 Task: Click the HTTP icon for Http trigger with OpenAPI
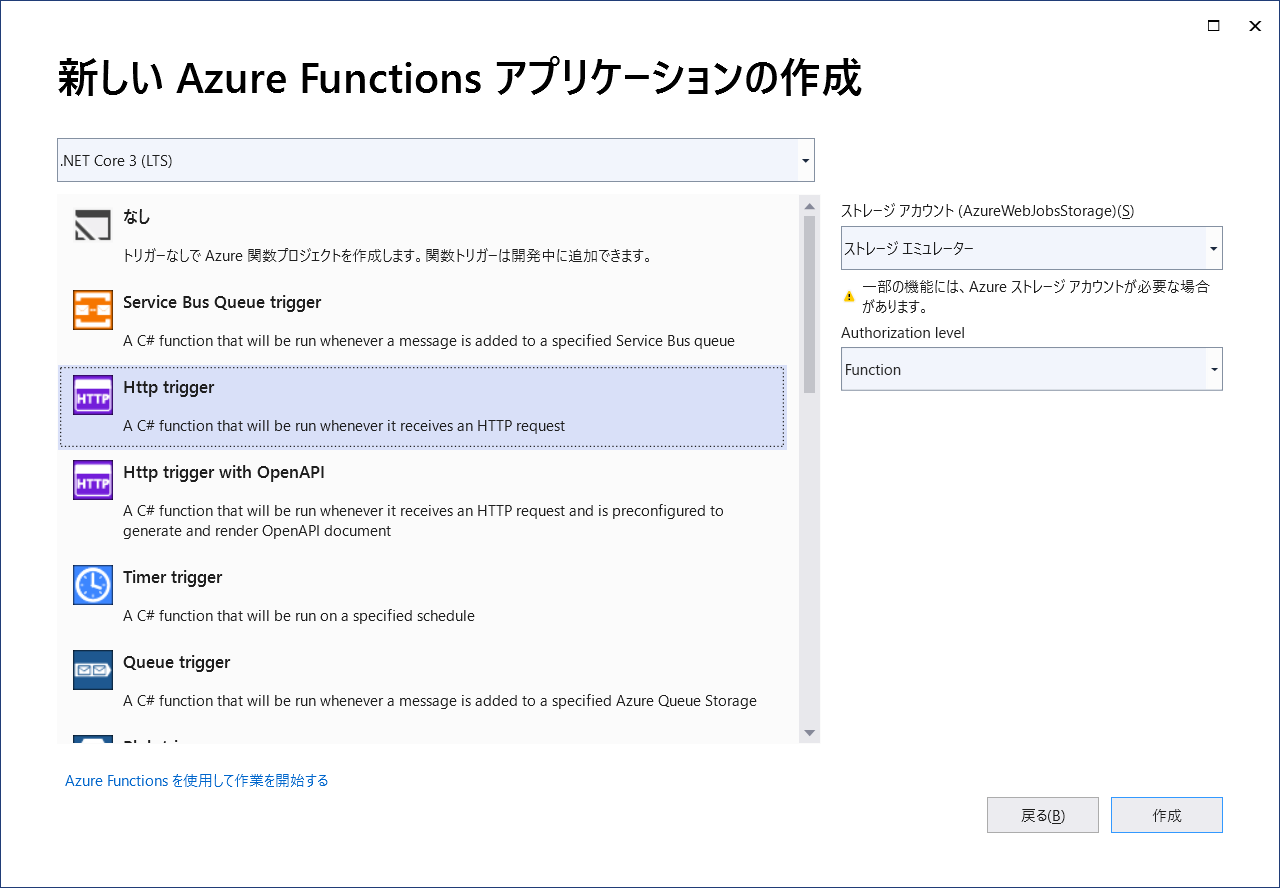tap(93, 480)
